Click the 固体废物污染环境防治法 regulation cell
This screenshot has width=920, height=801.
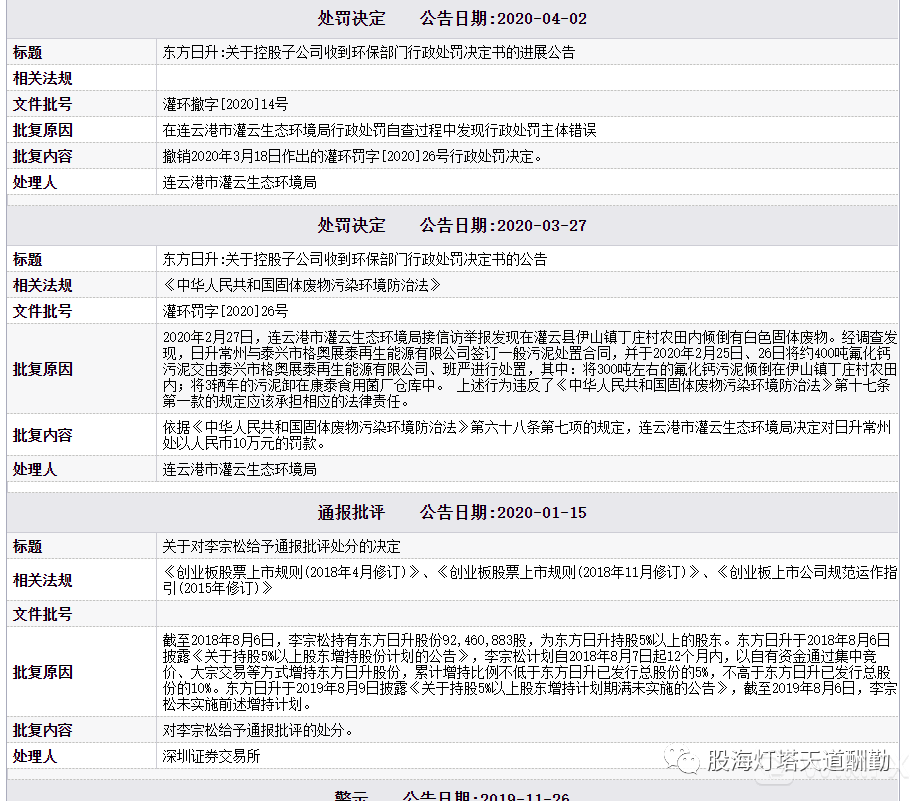click(x=302, y=285)
